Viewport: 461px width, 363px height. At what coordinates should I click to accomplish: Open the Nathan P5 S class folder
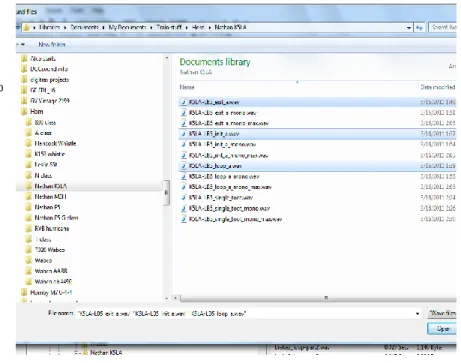click(x=56, y=218)
